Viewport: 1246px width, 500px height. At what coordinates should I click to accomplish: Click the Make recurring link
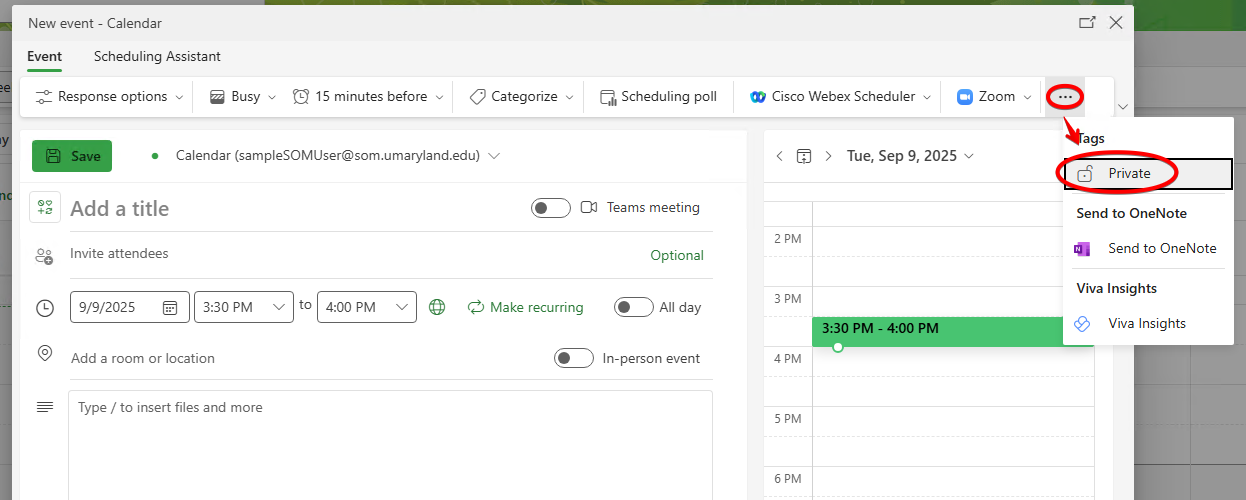point(525,308)
